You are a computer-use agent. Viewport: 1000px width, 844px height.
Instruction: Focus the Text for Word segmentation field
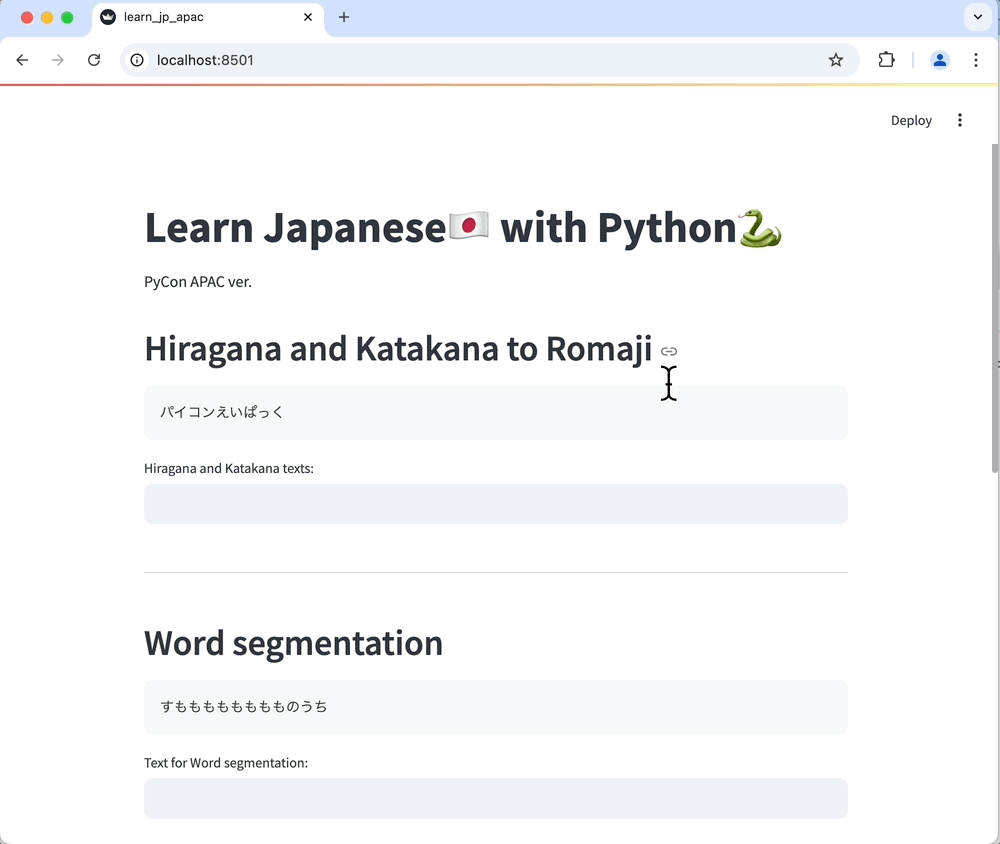coord(495,798)
